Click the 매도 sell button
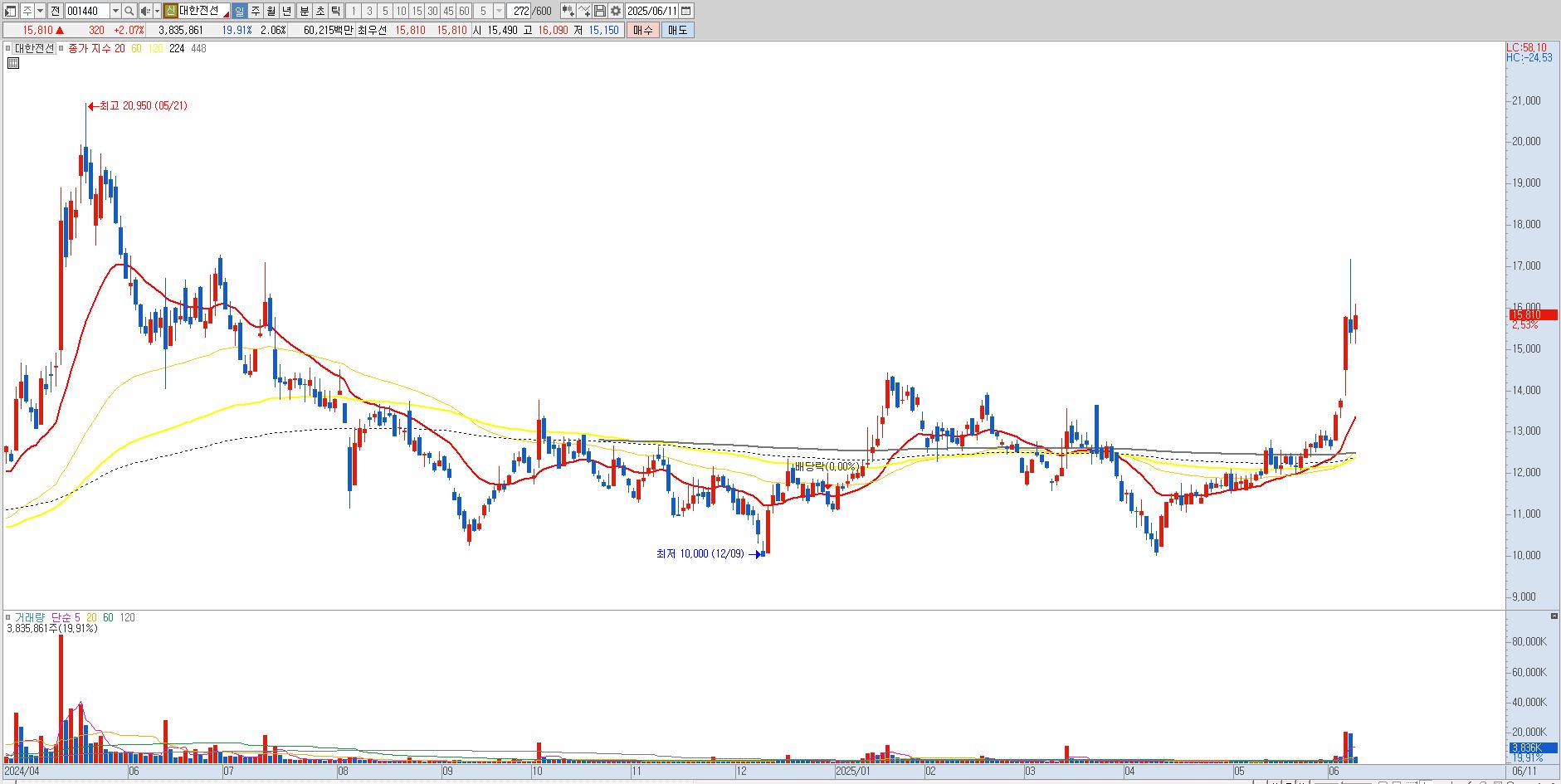1561x784 pixels. [677, 30]
